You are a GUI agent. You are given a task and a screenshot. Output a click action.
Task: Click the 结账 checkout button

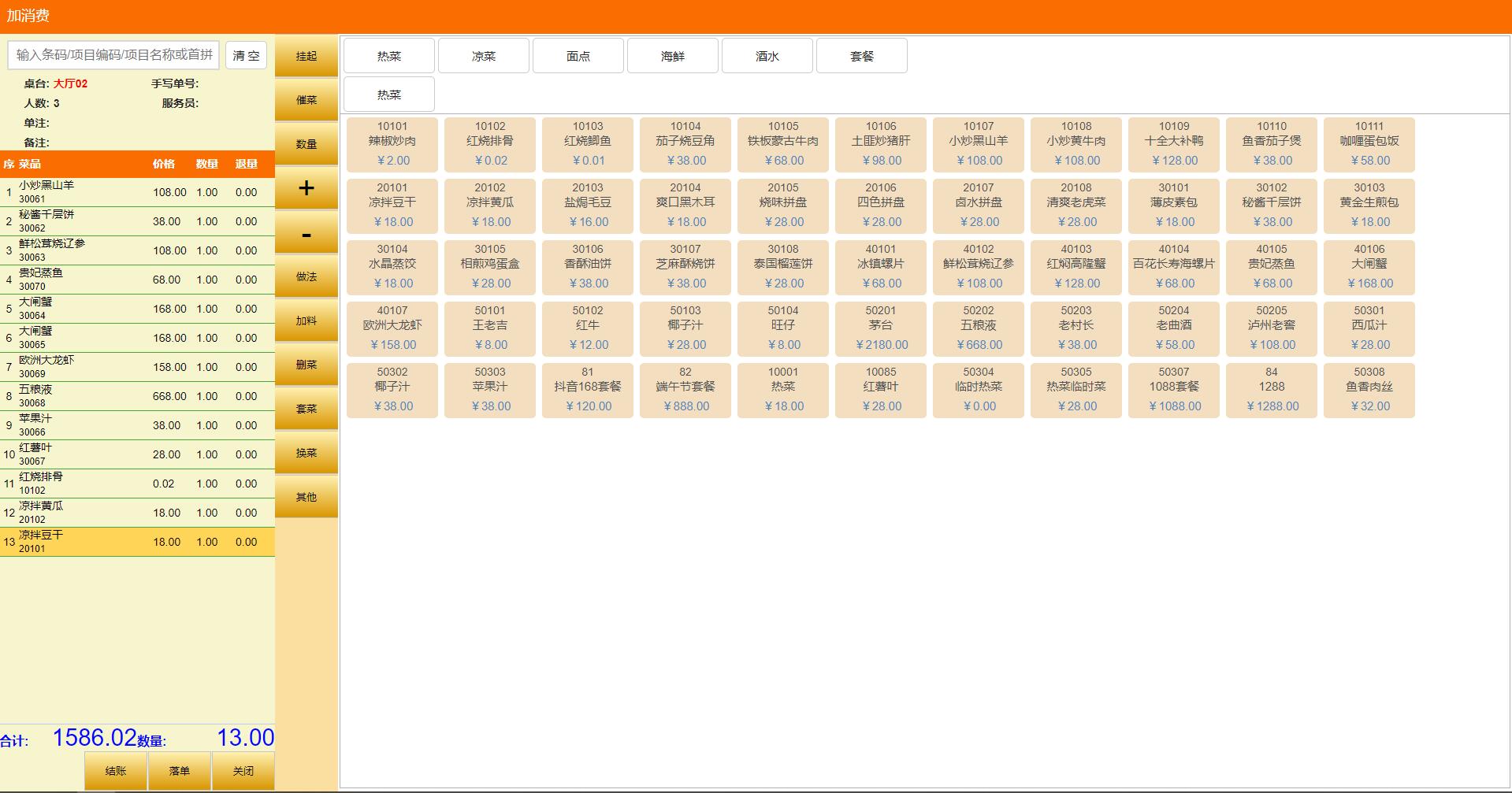pyautogui.click(x=116, y=771)
